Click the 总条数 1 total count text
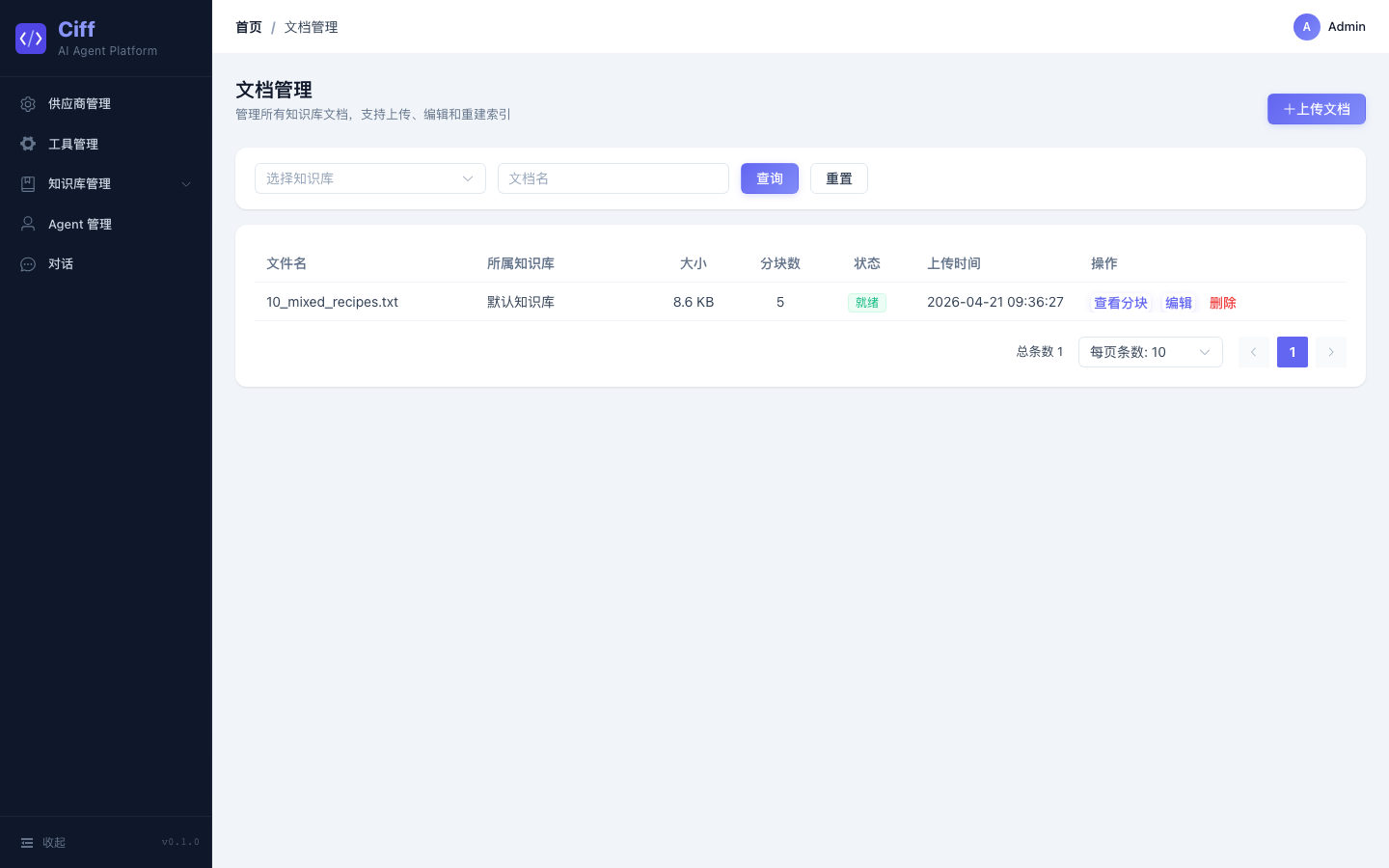This screenshot has height=868, width=1389. 1040,352
